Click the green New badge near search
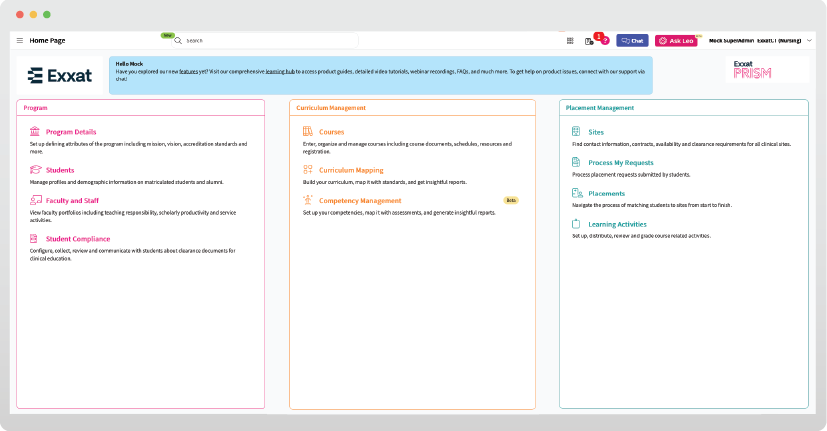This screenshot has width=827, height=431. click(x=167, y=35)
